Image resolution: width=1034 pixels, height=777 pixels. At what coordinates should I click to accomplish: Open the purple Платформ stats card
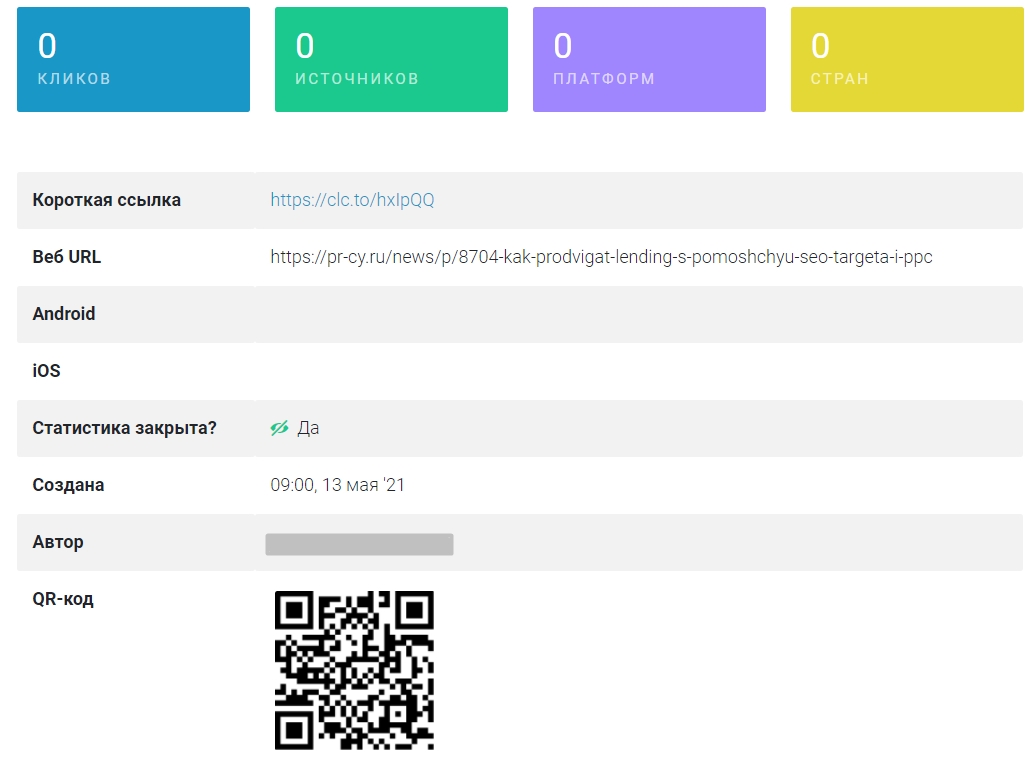[649, 60]
